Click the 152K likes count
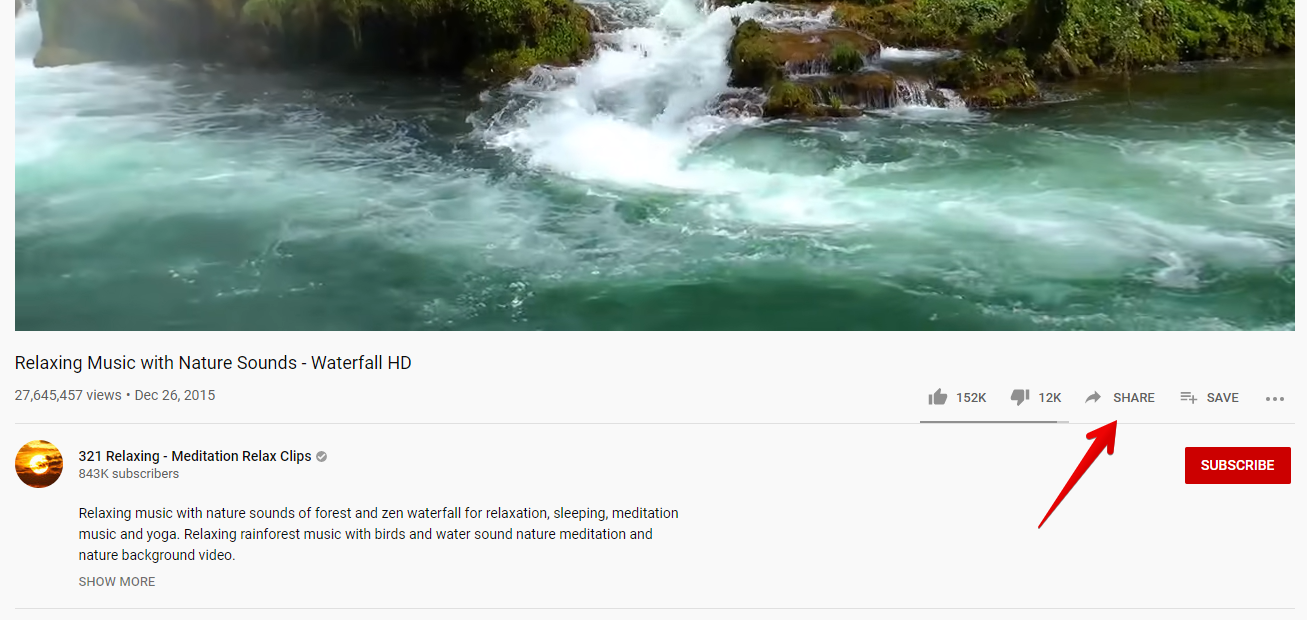Viewport: 1307px width, 620px height. point(971,397)
